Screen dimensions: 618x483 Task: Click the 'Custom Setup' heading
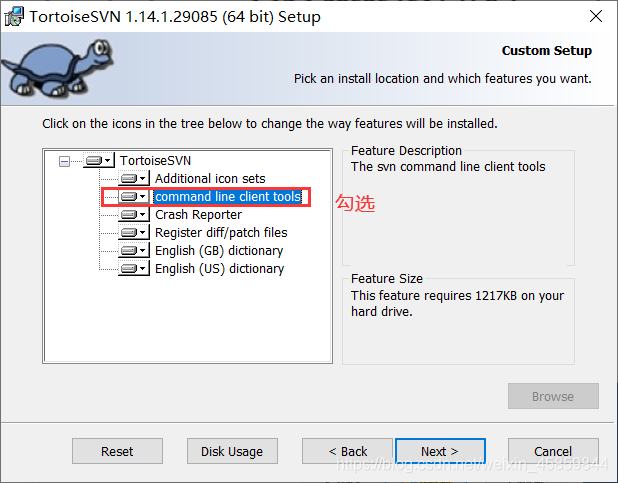click(x=547, y=51)
